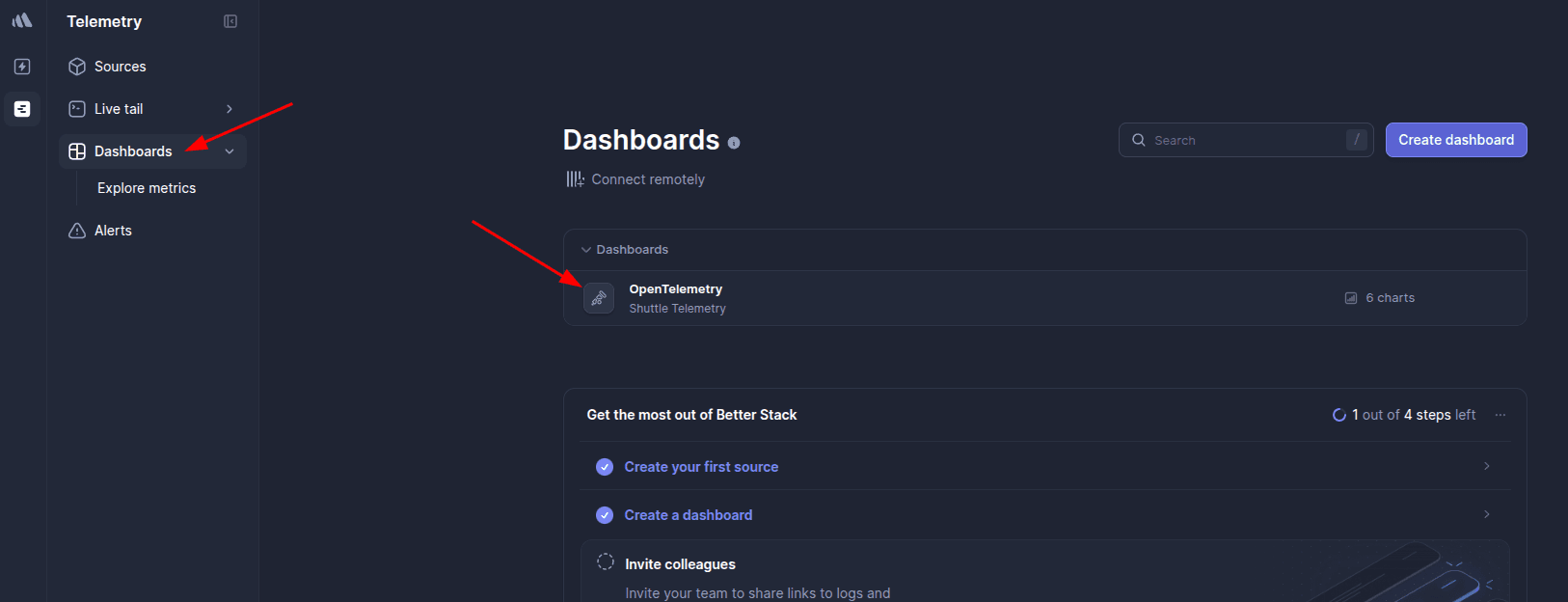Click the Create dashboard button
Screen dimensions: 1568x602
(x=1455, y=140)
